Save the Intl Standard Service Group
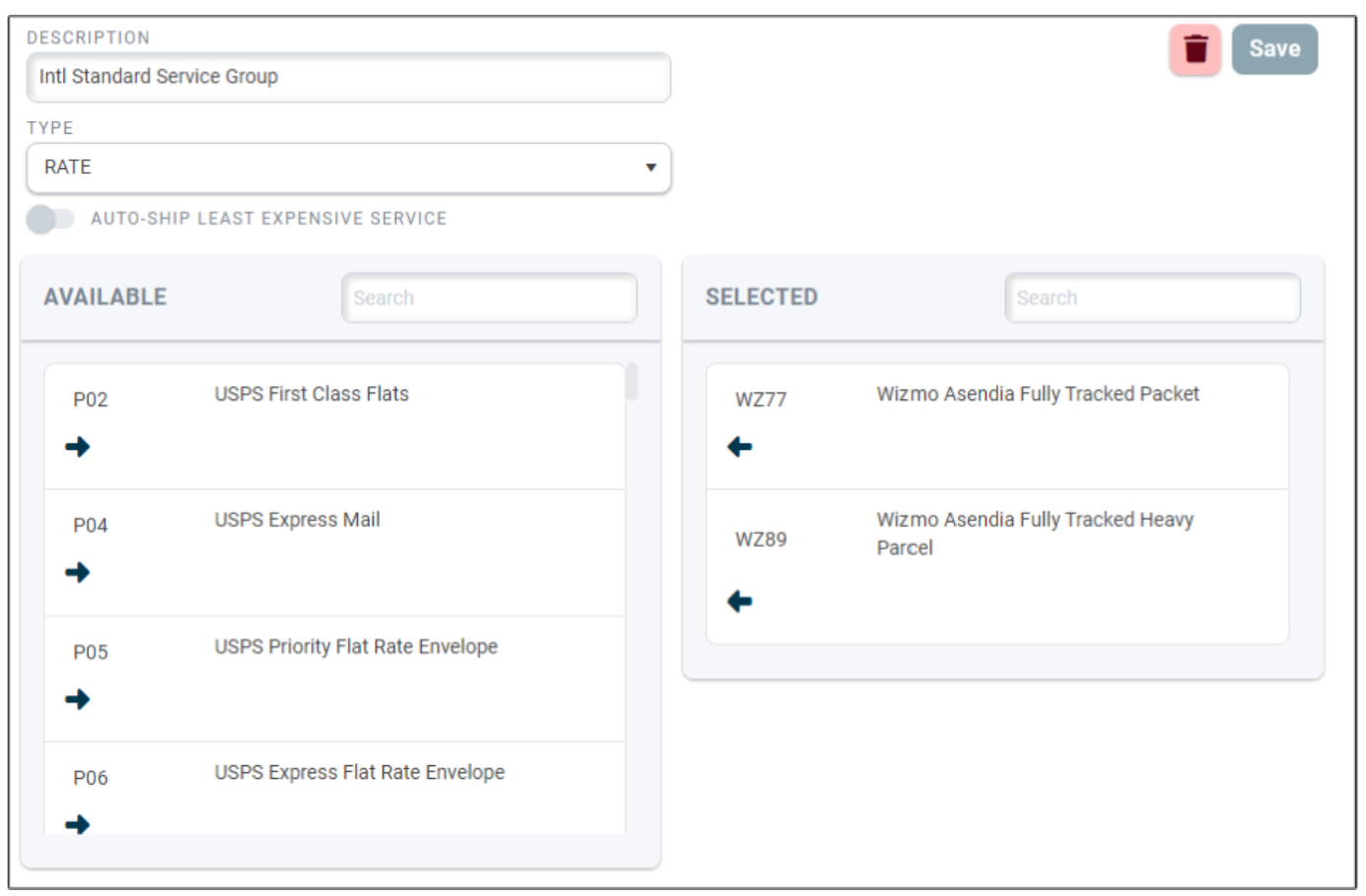Screen dimensions: 1366x896 [x=1275, y=49]
